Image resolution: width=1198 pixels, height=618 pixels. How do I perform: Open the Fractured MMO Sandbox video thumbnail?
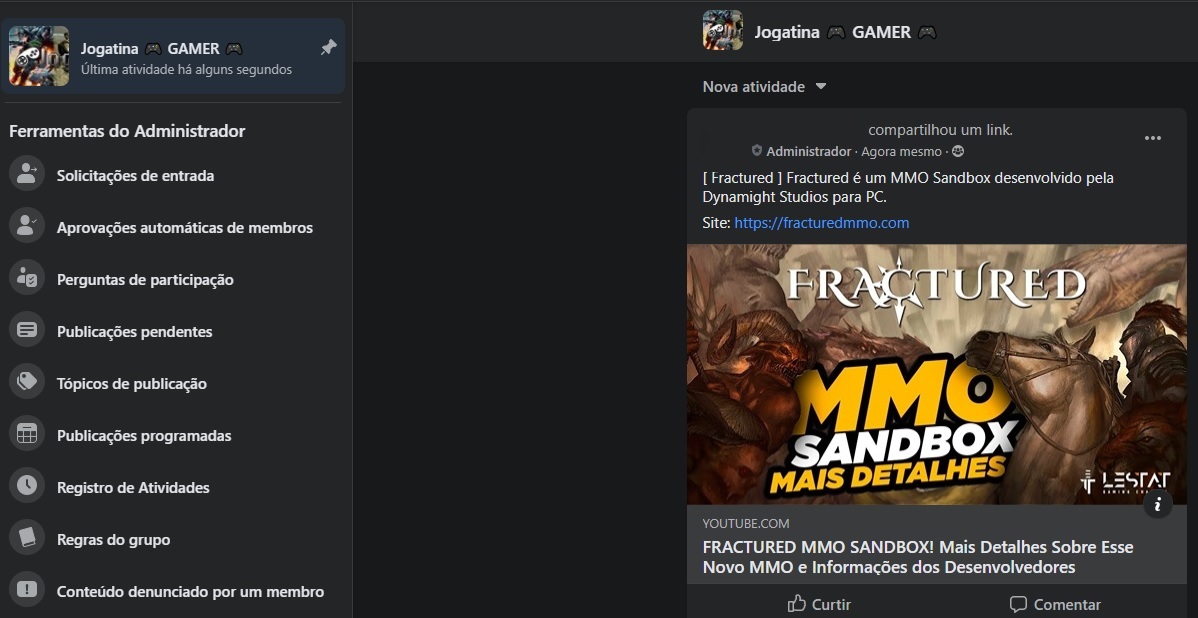click(937, 374)
